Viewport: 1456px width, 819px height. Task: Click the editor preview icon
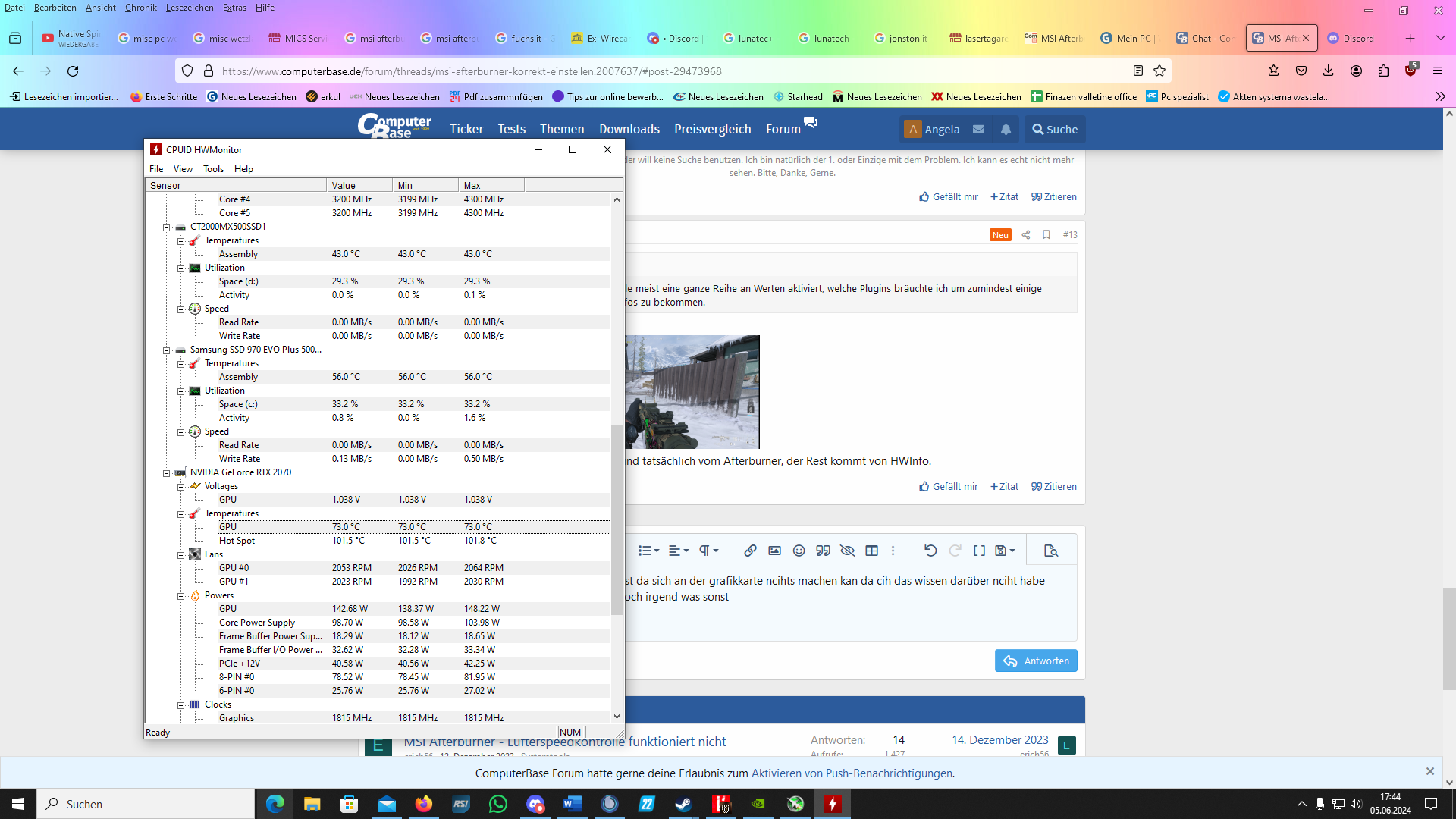[x=1050, y=551]
